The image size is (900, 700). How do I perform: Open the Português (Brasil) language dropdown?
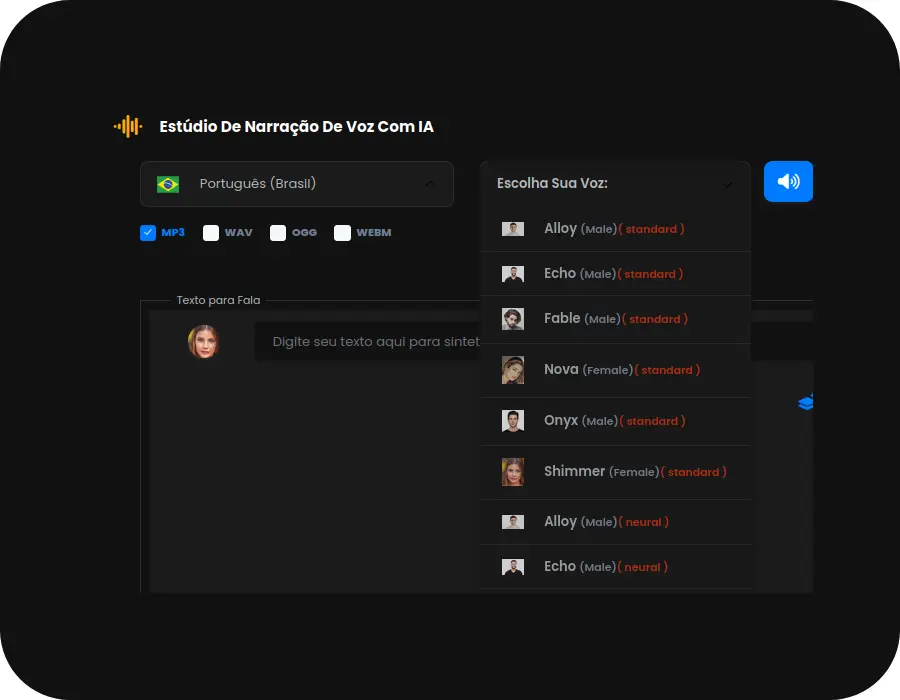point(296,184)
